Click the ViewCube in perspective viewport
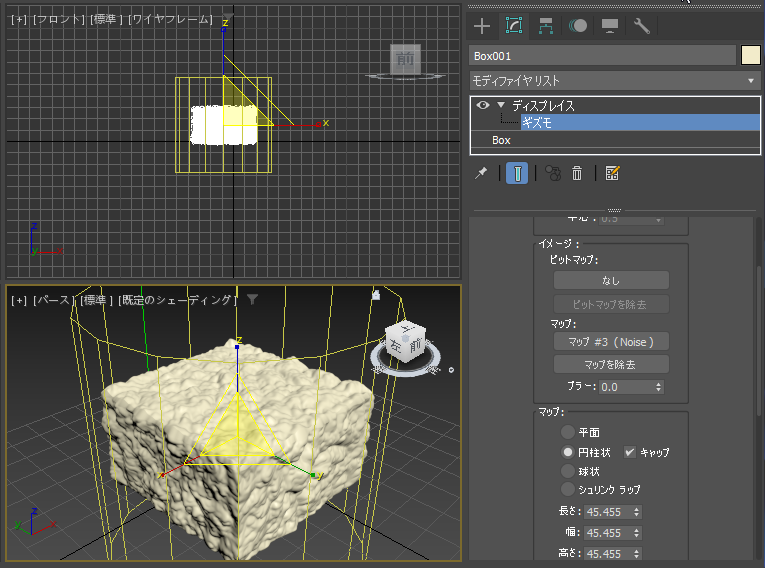765x568 pixels. pyautogui.click(x=405, y=342)
